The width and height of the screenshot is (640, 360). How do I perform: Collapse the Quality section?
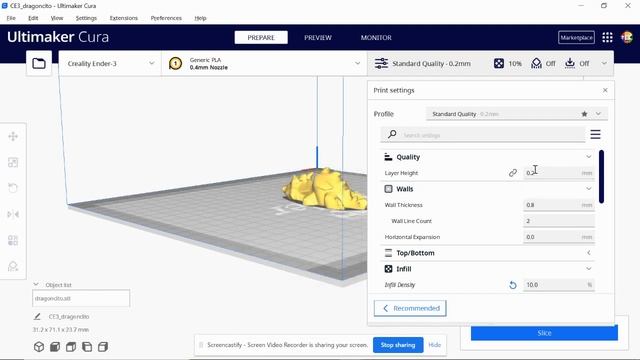tap(589, 157)
